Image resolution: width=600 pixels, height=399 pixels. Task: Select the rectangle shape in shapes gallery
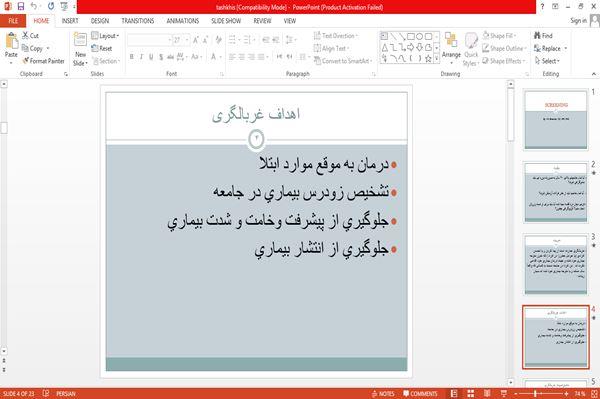click(x=411, y=37)
